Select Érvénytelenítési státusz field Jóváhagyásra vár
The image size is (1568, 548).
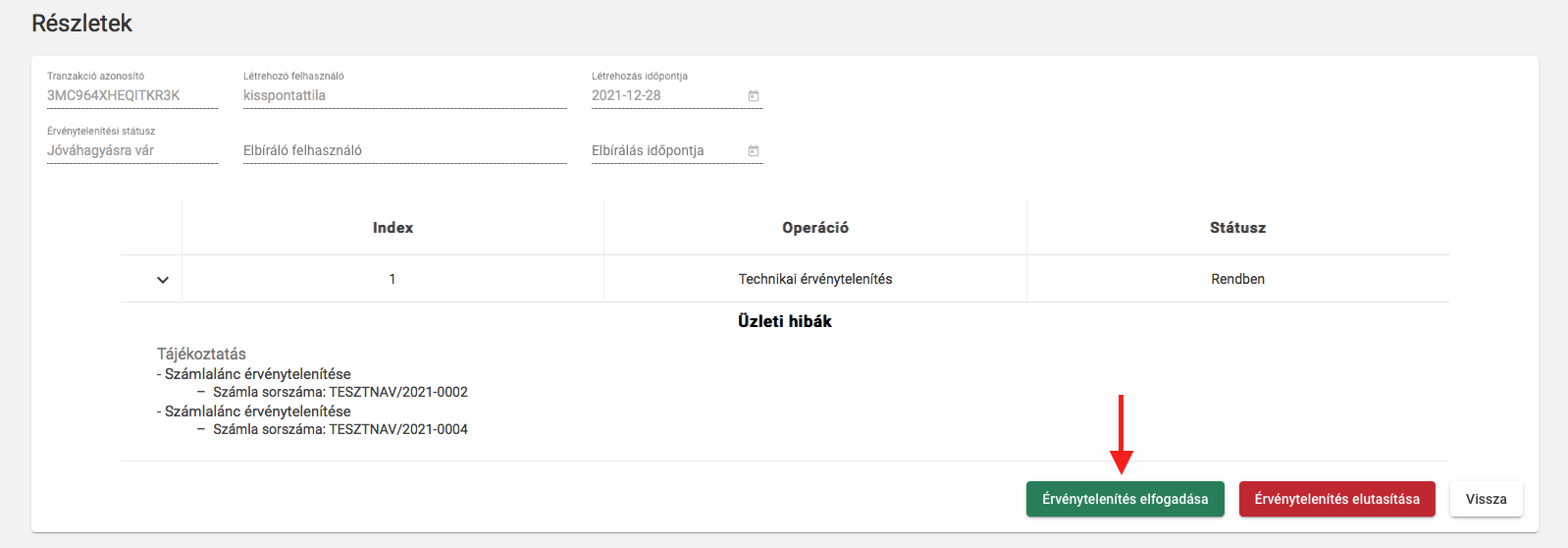(132, 150)
